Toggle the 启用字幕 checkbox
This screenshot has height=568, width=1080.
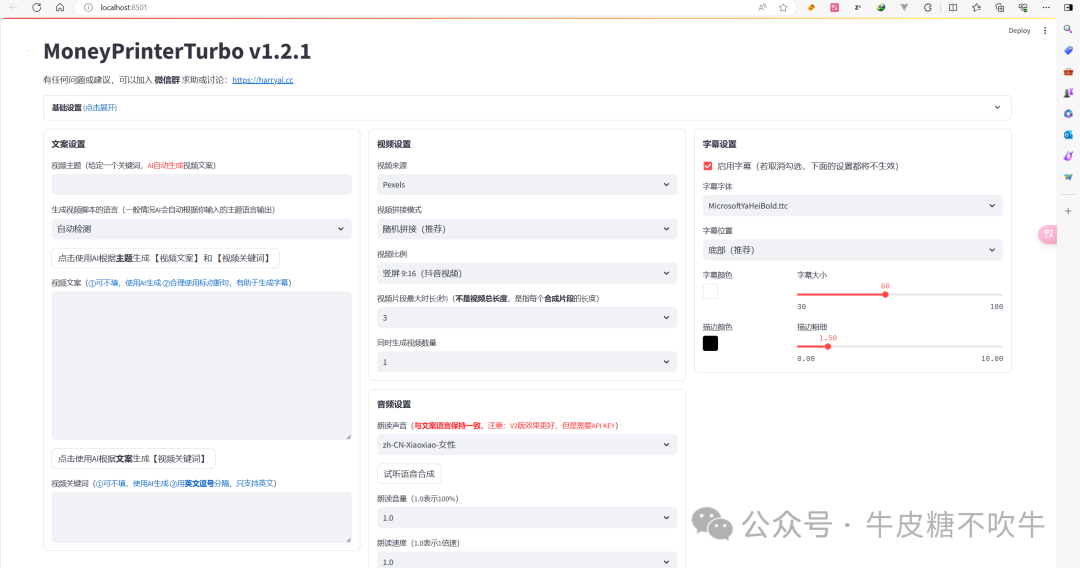(707, 166)
